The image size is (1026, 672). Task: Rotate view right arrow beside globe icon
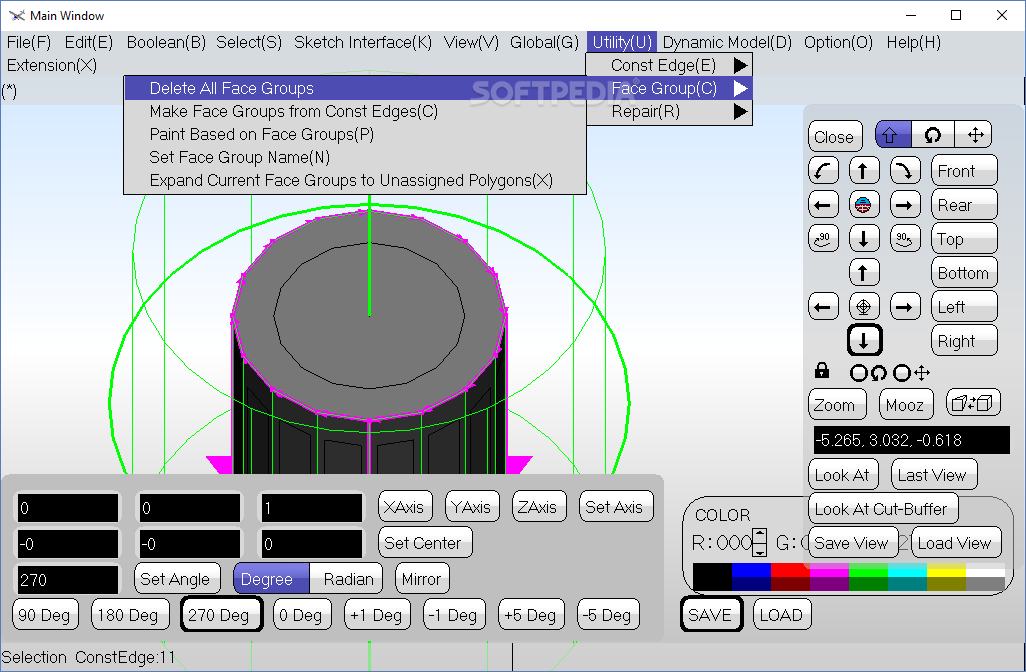click(x=905, y=205)
